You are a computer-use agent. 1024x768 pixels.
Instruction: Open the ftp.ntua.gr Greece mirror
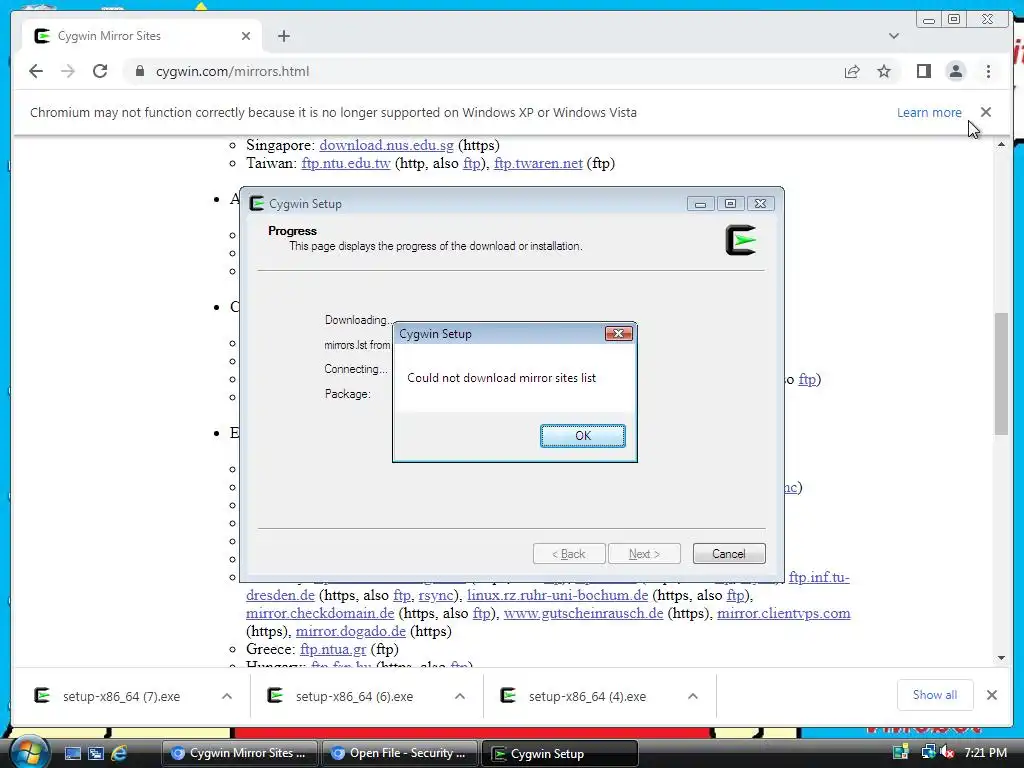pos(333,649)
